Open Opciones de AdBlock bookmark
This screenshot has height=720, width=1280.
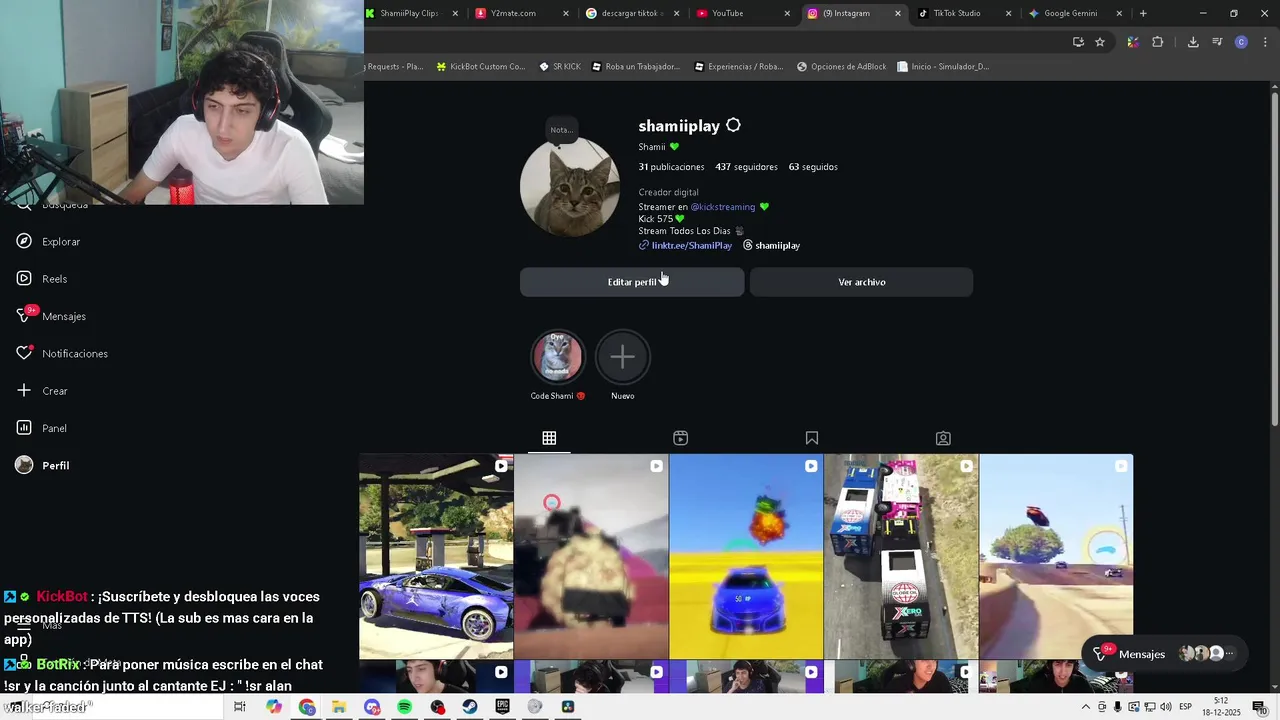(x=842, y=67)
